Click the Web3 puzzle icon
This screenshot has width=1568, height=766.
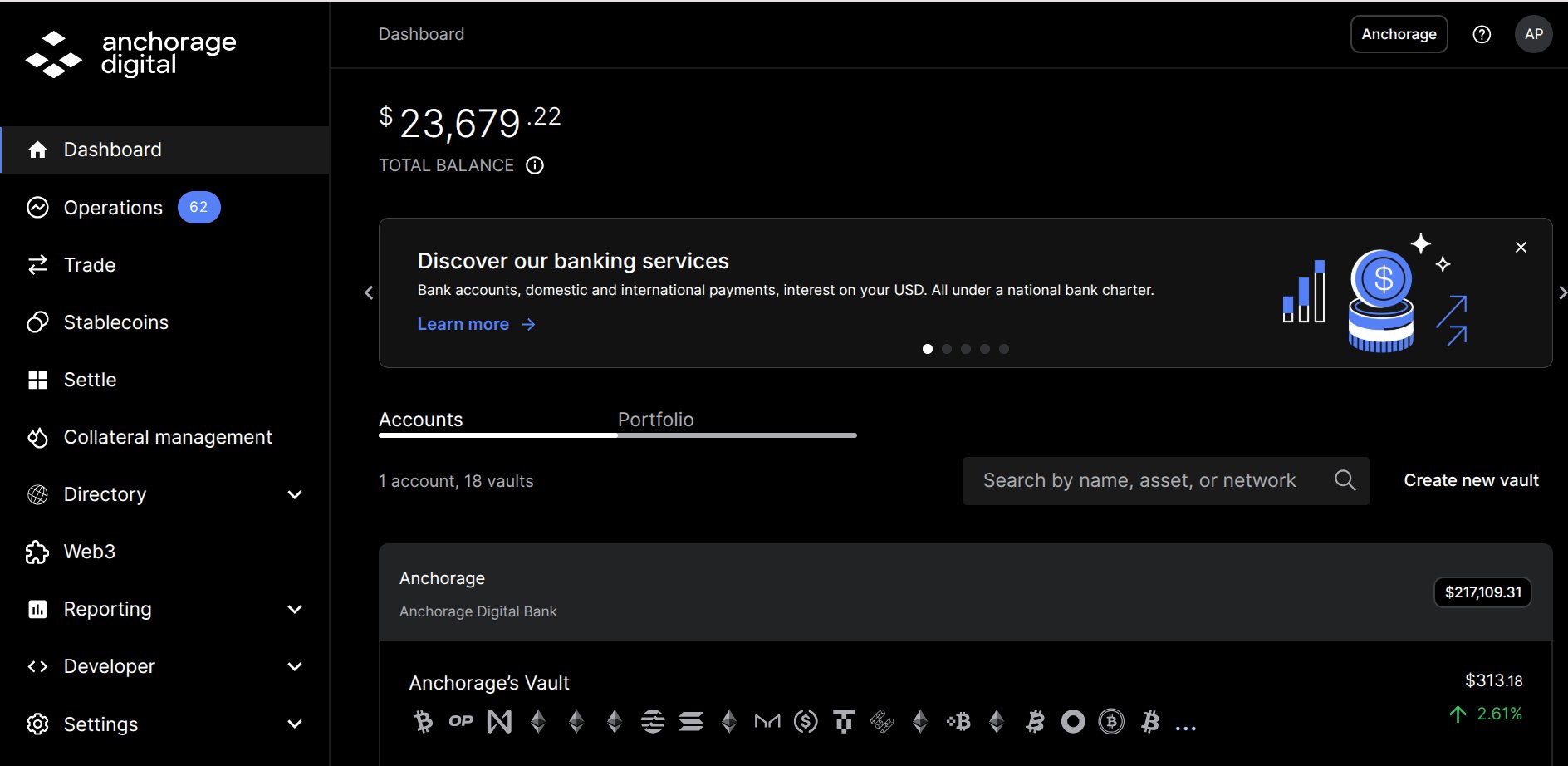pyautogui.click(x=37, y=552)
